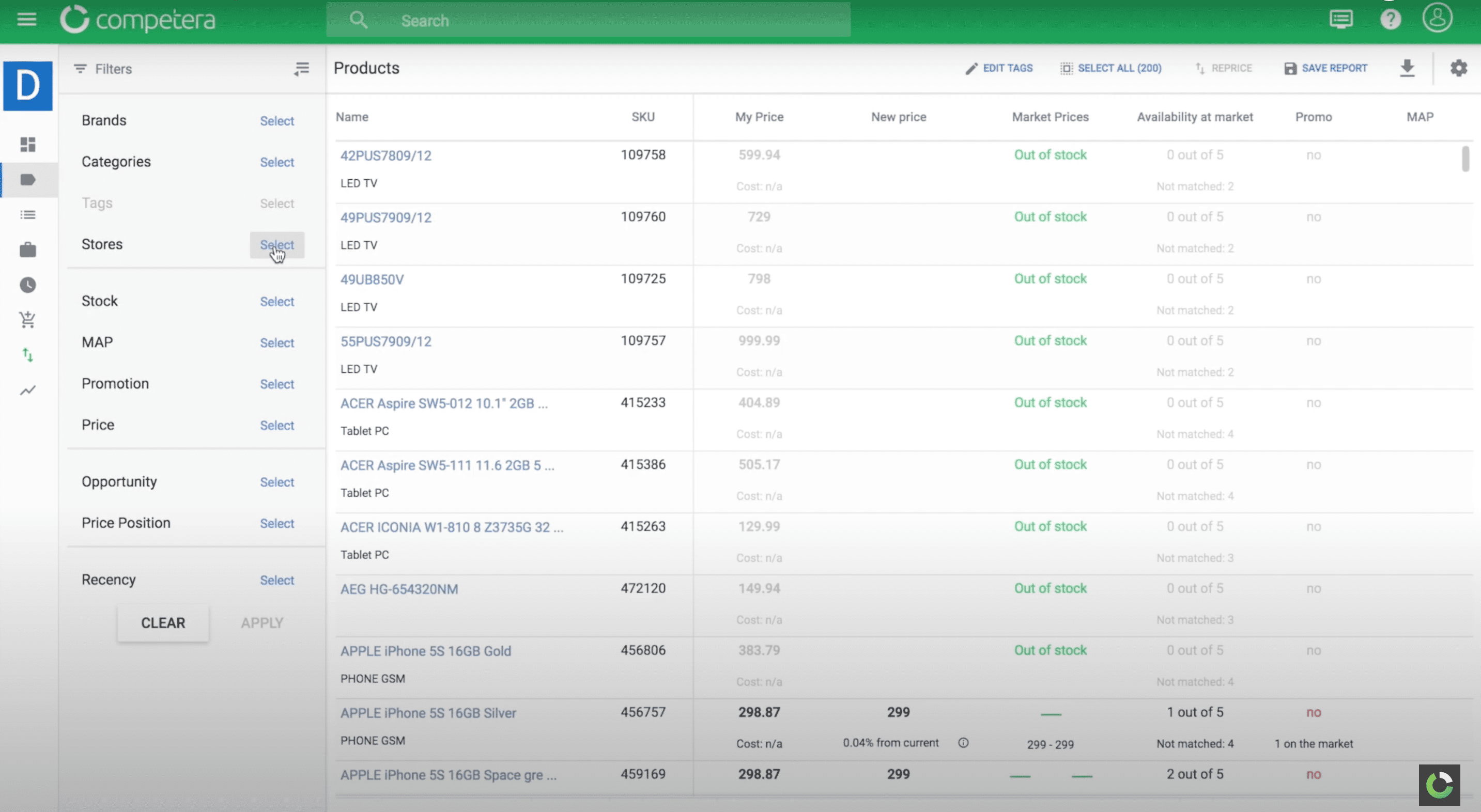Select Stock filter option
1481x812 pixels.
coord(277,301)
